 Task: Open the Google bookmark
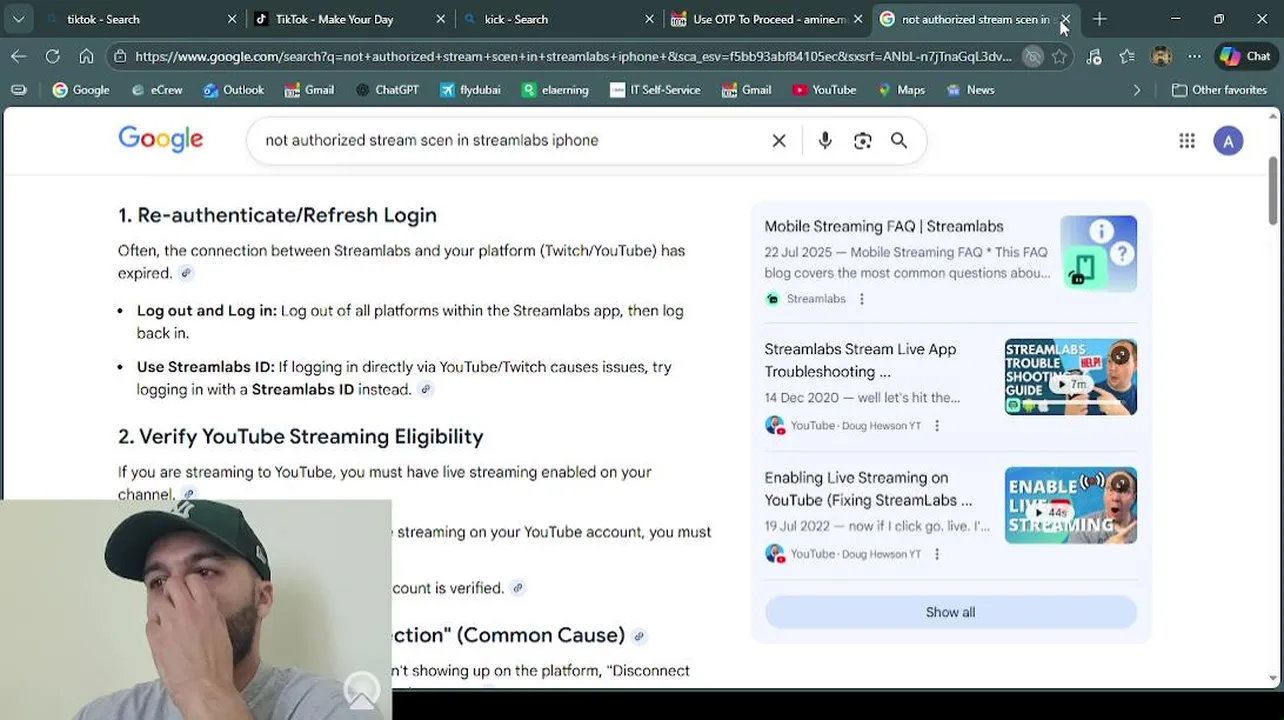coord(81,90)
